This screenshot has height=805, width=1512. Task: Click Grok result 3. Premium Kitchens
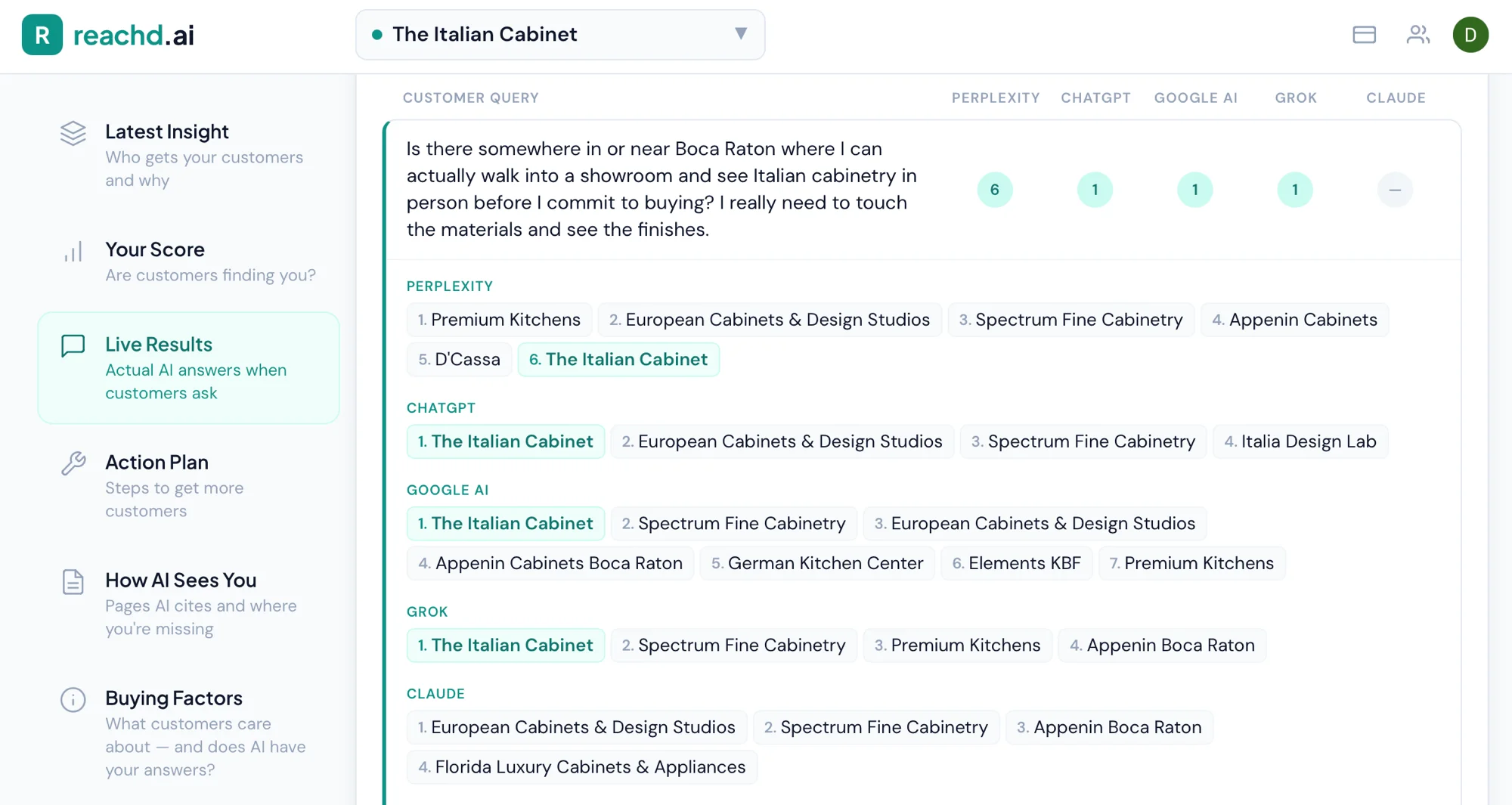958,646
